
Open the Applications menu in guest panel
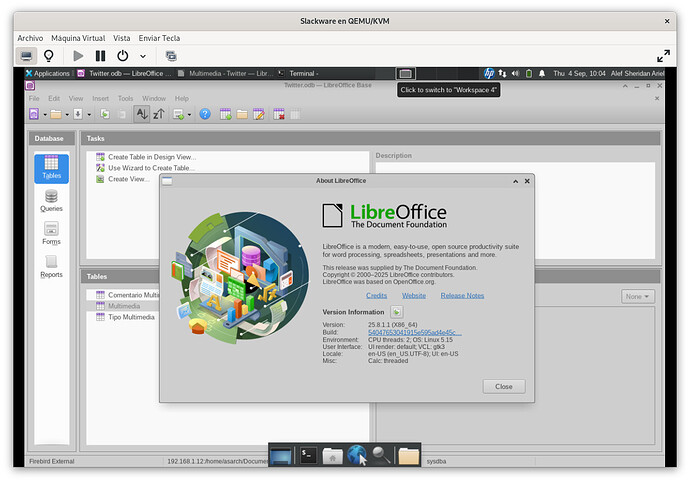click(x=48, y=74)
